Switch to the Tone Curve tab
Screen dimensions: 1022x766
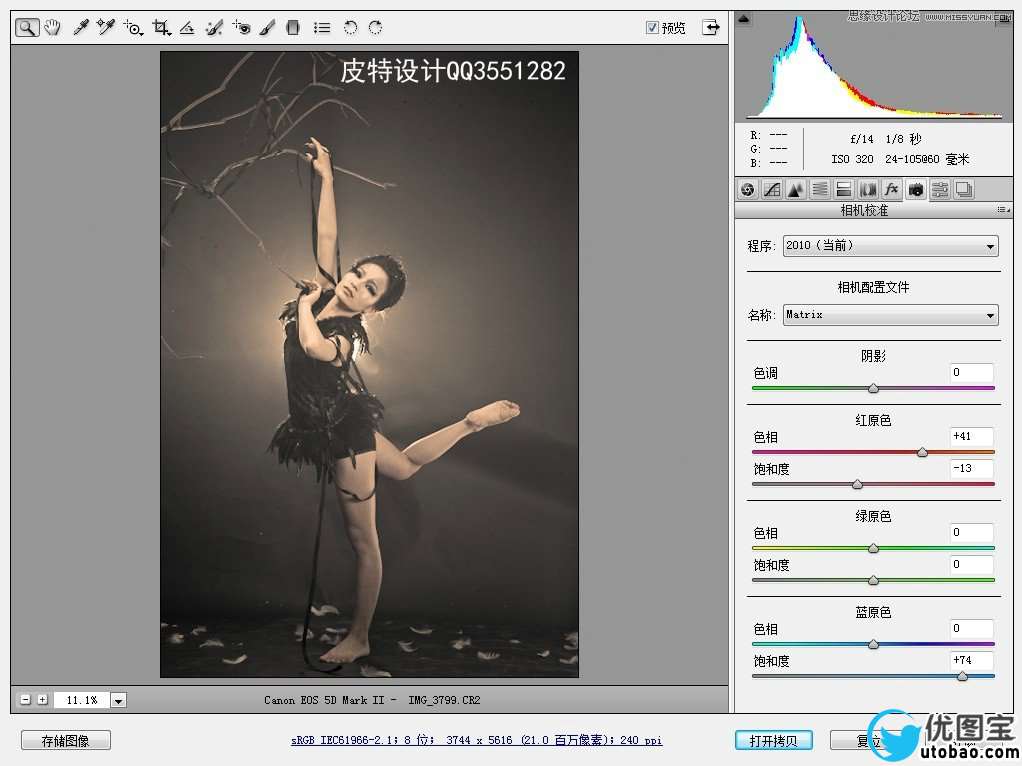click(772, 190)
